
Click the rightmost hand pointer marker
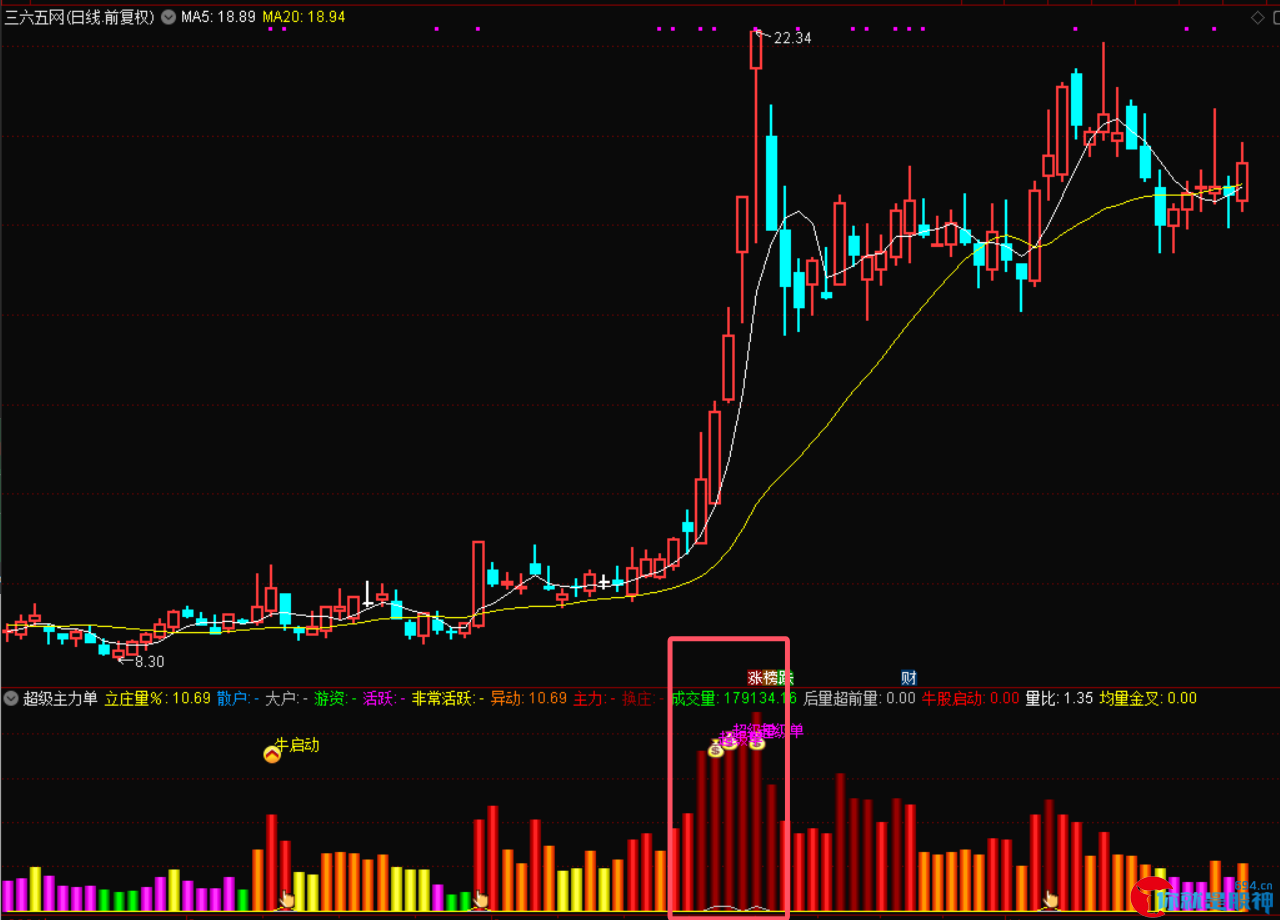[x=1050, y=899]
